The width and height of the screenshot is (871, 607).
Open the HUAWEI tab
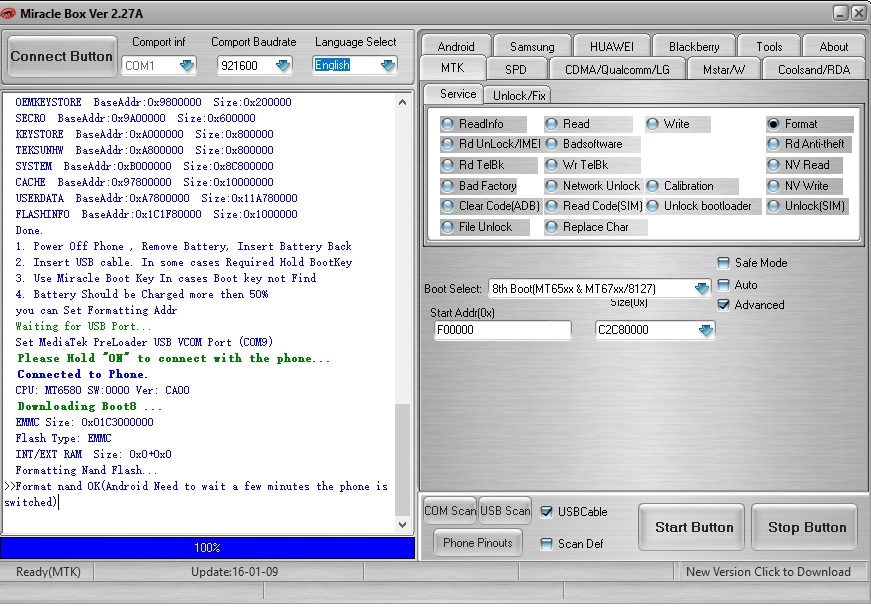coord(612,47)
